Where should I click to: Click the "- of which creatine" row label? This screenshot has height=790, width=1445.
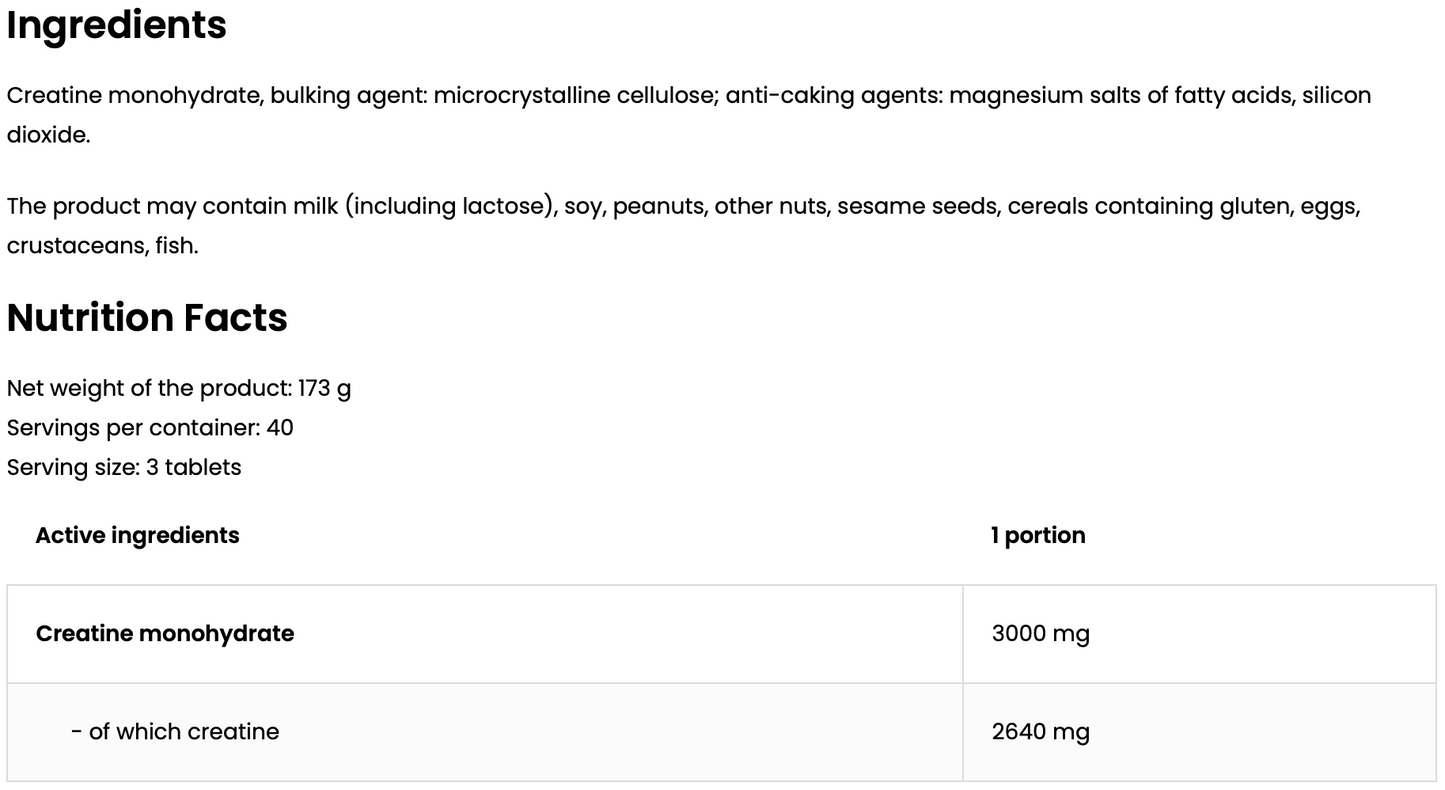click(175, 732)
